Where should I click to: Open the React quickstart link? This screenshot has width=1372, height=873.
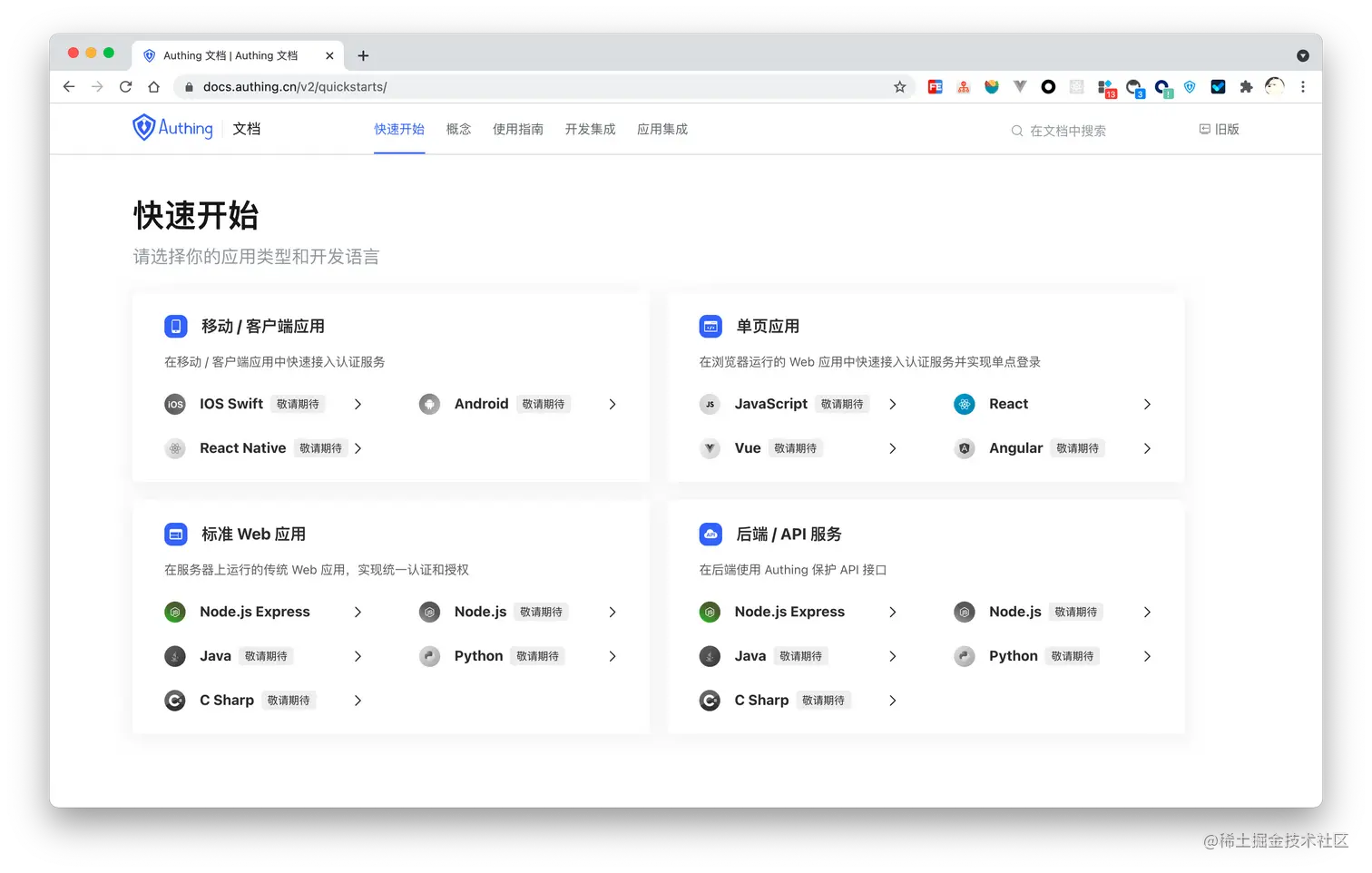[x=1008, y=405]
